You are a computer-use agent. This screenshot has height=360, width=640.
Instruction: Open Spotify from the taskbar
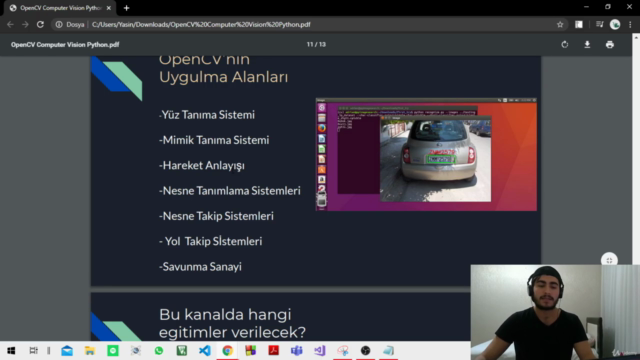113,350
